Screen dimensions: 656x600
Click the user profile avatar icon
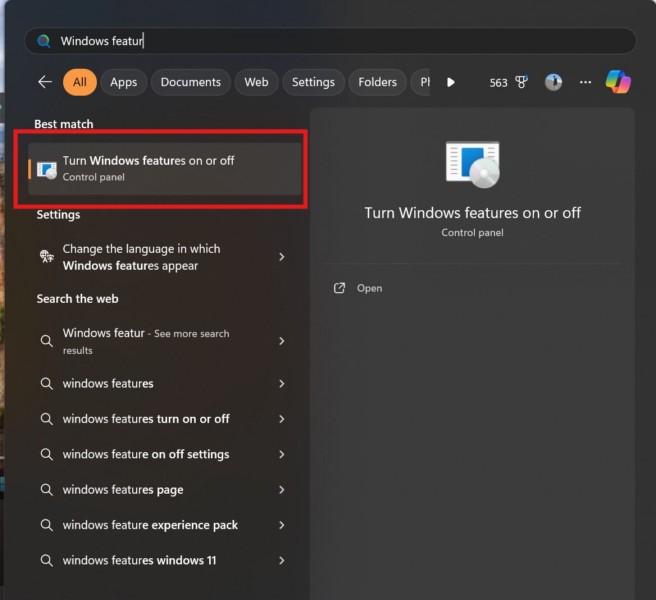553,82
